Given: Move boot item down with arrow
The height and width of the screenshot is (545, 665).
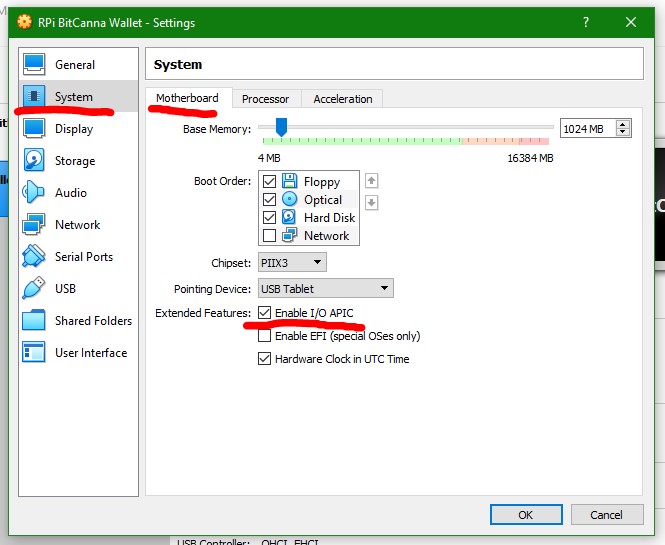Looking at the screenshot, I should tap(372, 202).
